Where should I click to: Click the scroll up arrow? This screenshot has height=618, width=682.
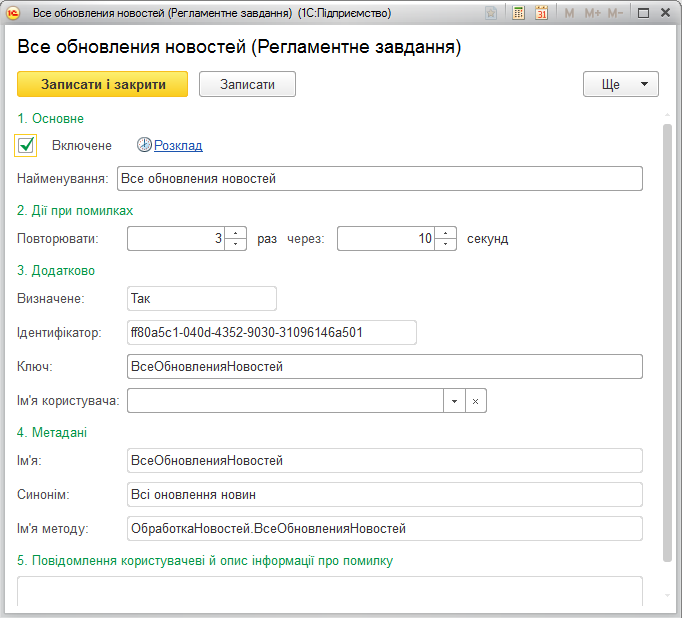click(x=668, y=115)
